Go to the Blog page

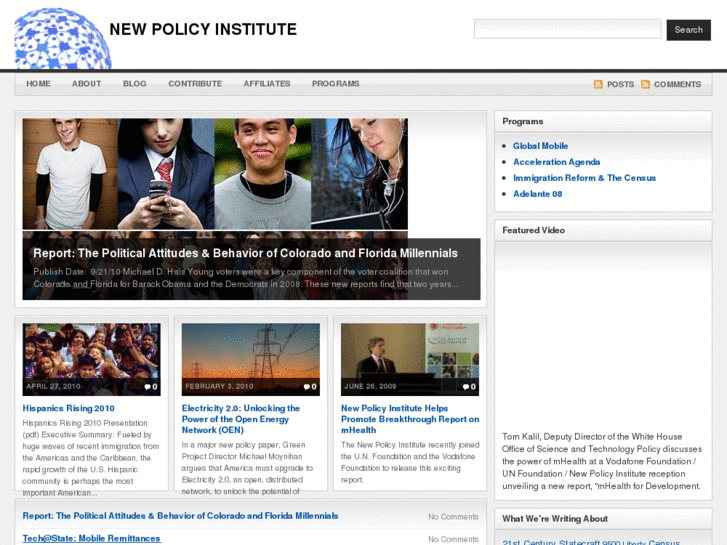(134, 84)
